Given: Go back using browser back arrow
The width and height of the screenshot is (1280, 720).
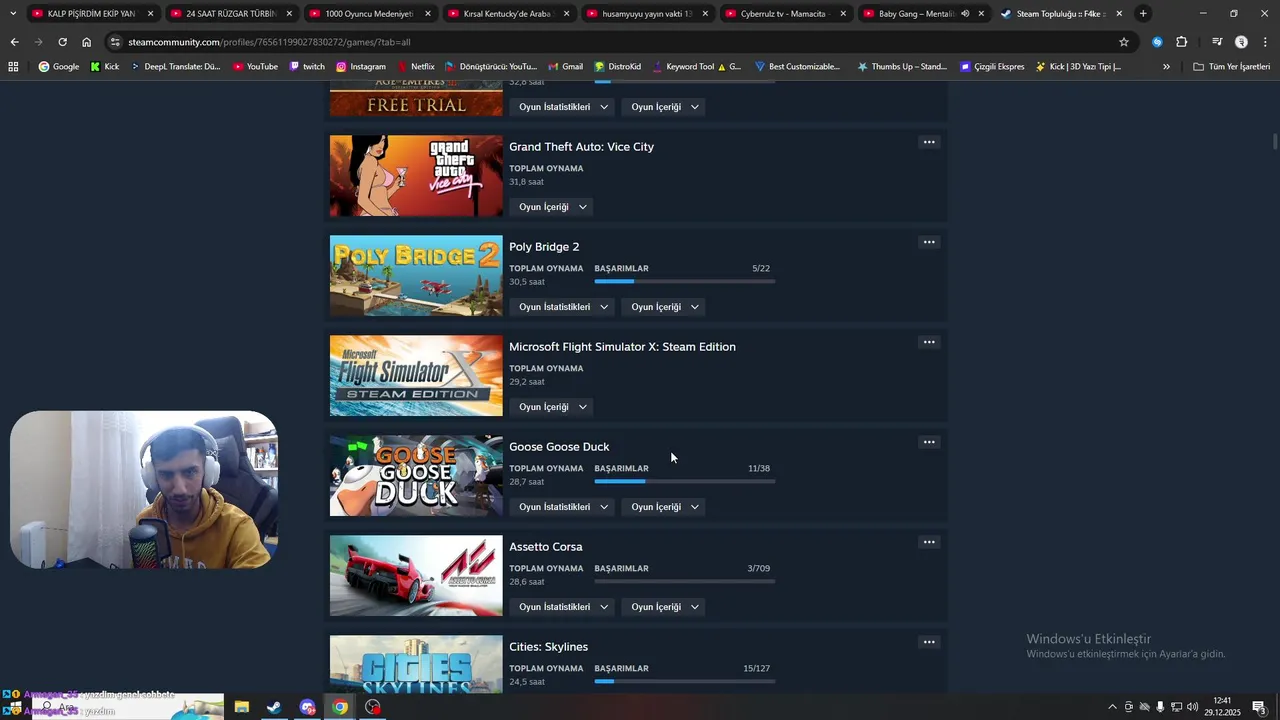Looking at the screenshot, I should [14, 42].
